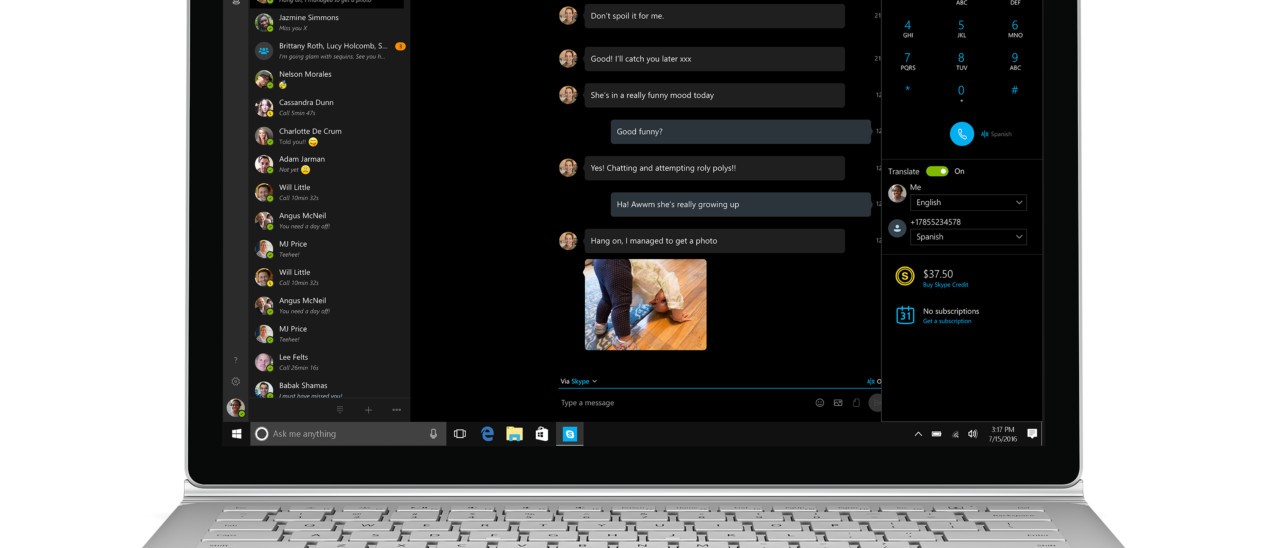Screen dimensions: 1280x548
Task: Open the Windows Store from taskbar
Action: (x=541, y=434)
